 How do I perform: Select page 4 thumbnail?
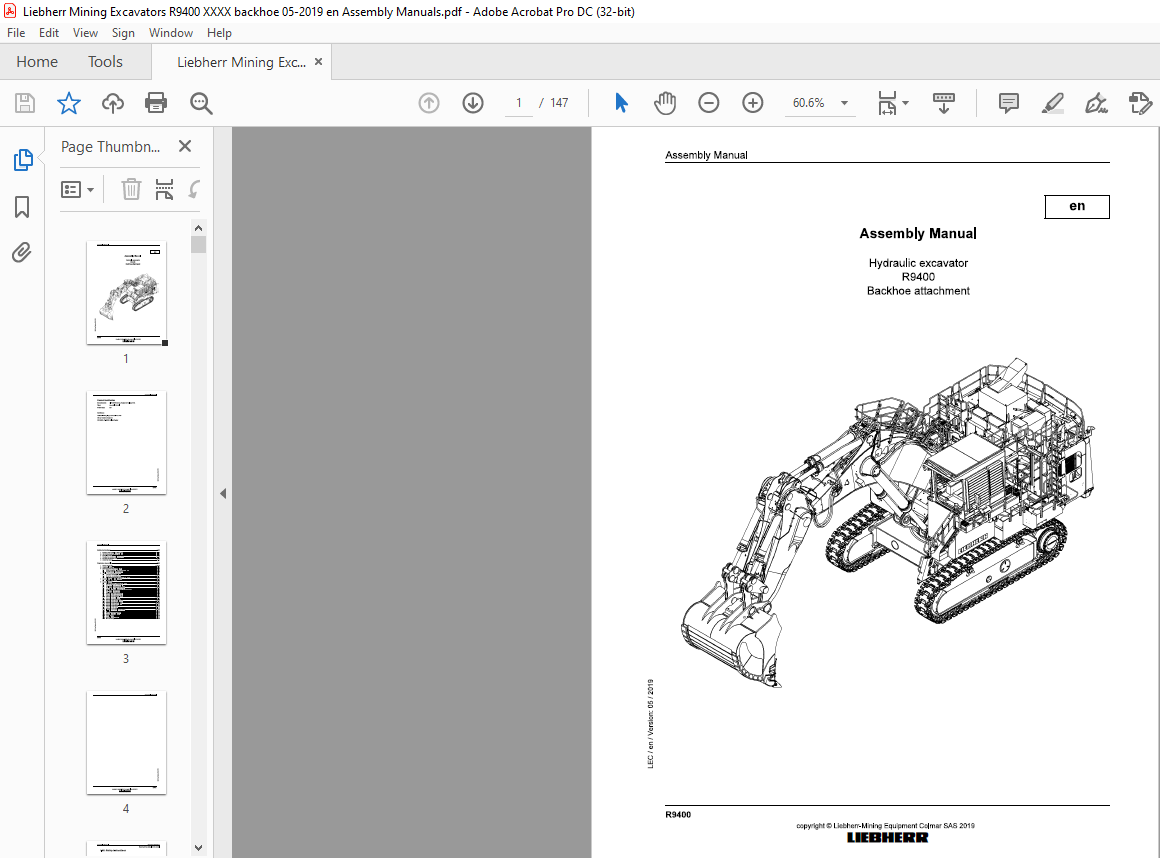(127, 743)
